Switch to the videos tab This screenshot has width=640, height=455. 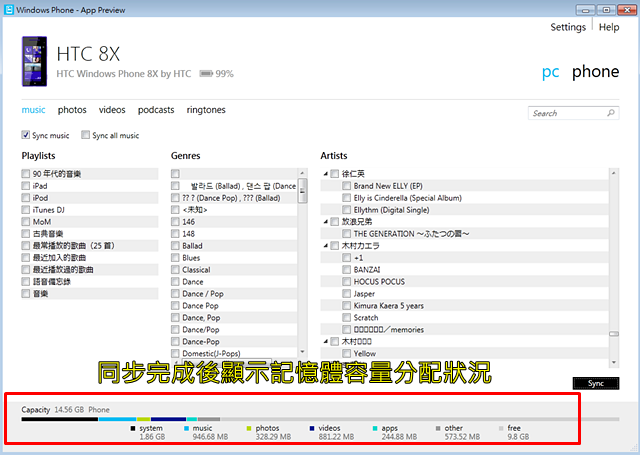pos(112,110)
